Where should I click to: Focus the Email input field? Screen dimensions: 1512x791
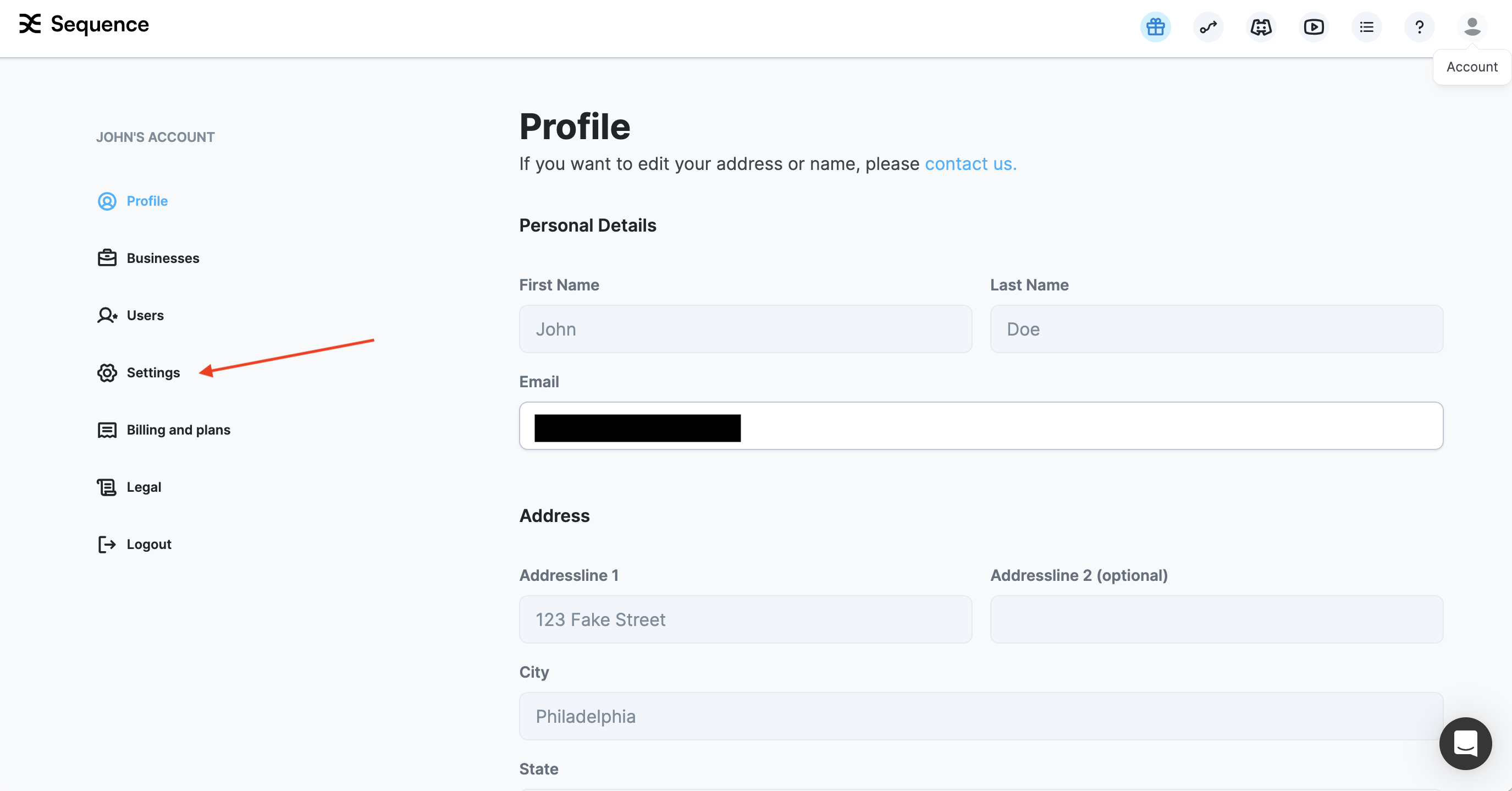(981, 426)
